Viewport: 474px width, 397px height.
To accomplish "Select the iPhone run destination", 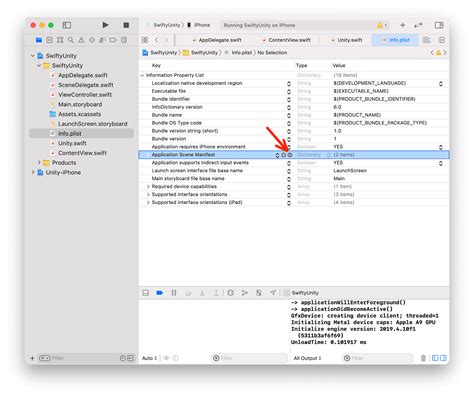I will (x=199, y=25).
